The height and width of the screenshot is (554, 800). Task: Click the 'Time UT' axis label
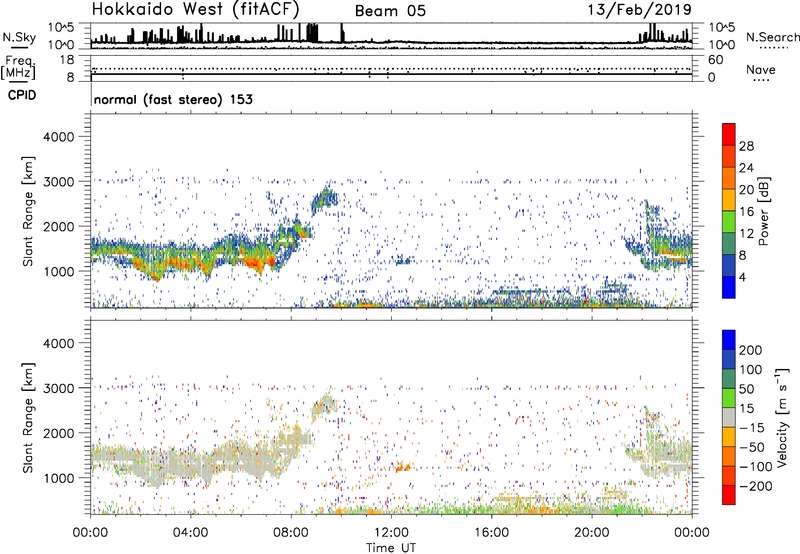click(391, 548)
